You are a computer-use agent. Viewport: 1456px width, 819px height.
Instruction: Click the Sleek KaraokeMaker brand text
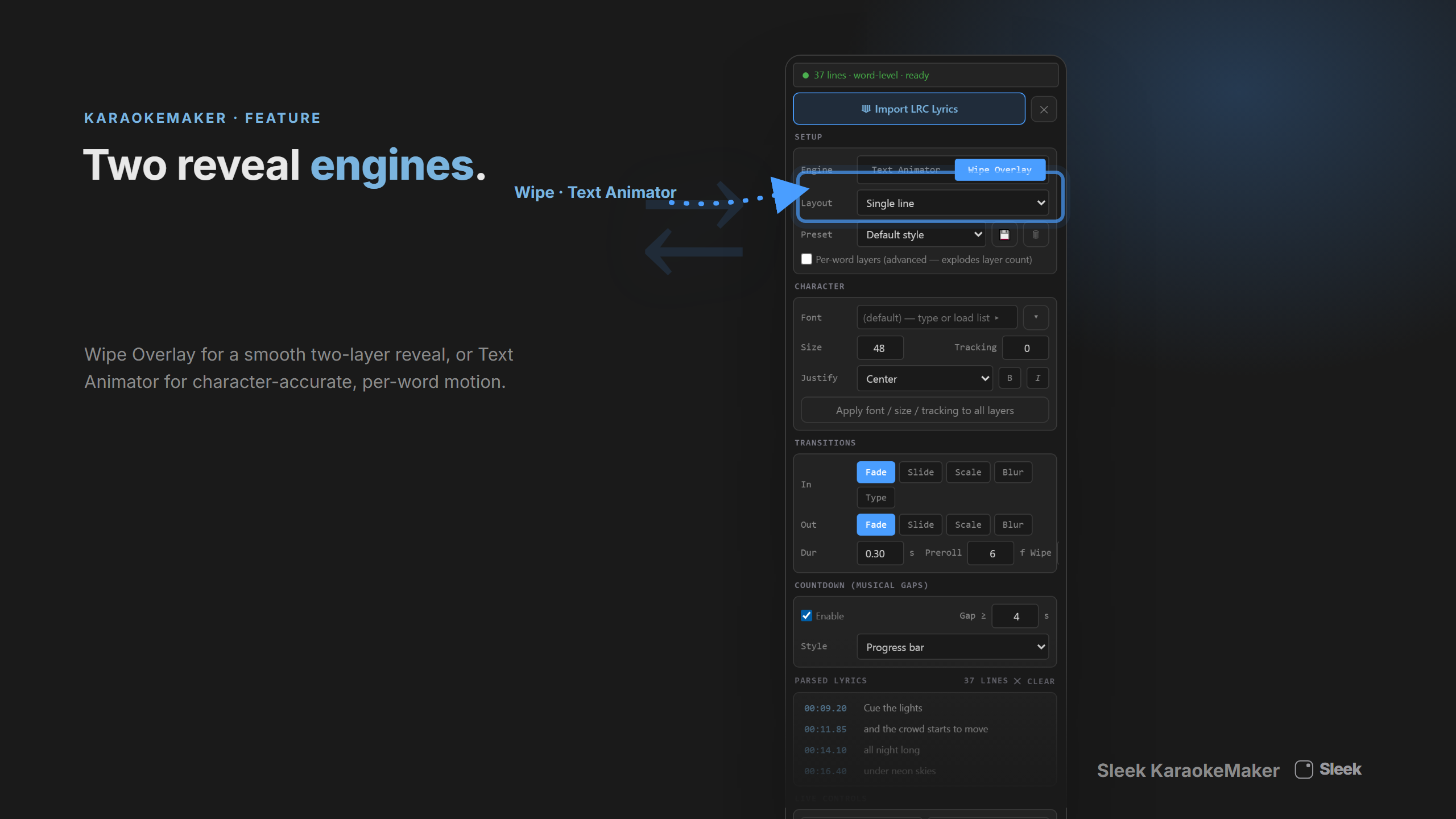click(x=1188, y=771)
